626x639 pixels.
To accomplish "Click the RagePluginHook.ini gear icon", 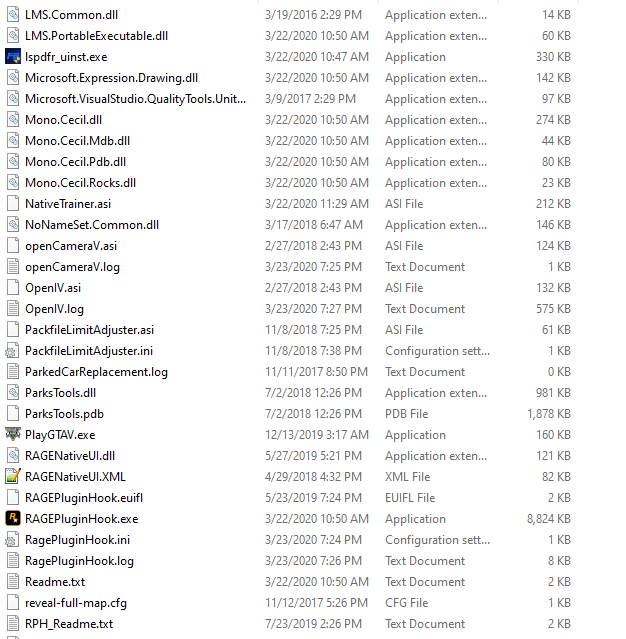I will (x=13, y=540).
